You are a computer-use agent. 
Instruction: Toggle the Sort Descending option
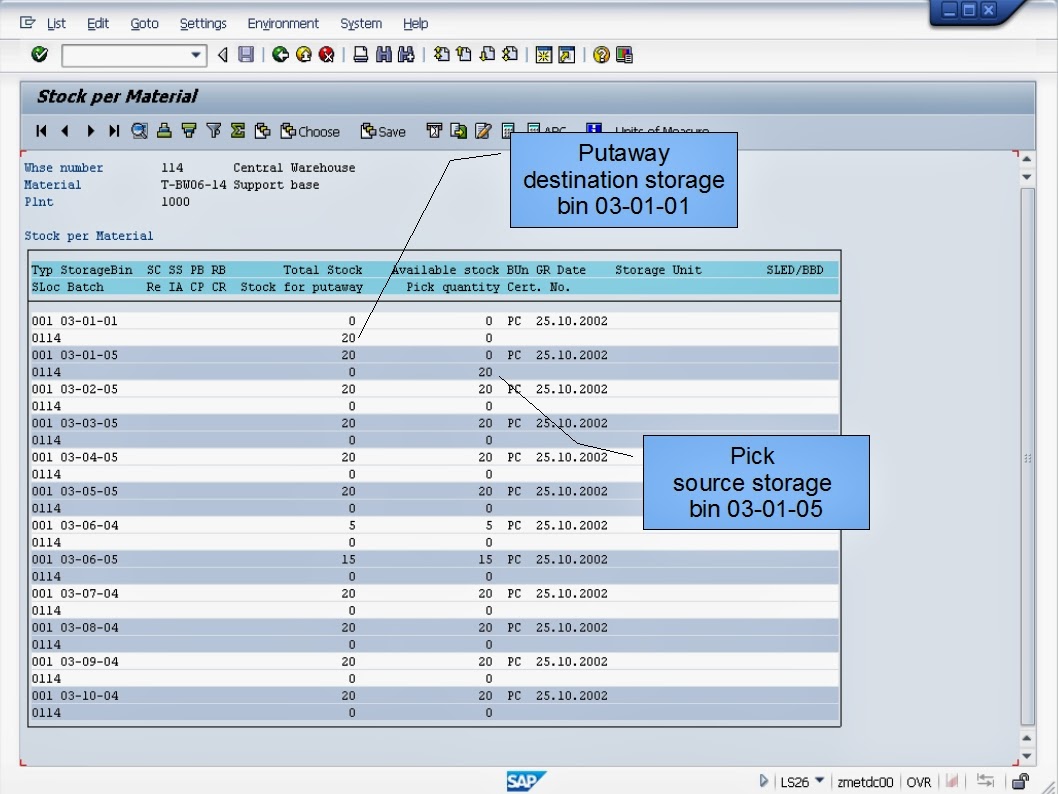coord(188,130)
